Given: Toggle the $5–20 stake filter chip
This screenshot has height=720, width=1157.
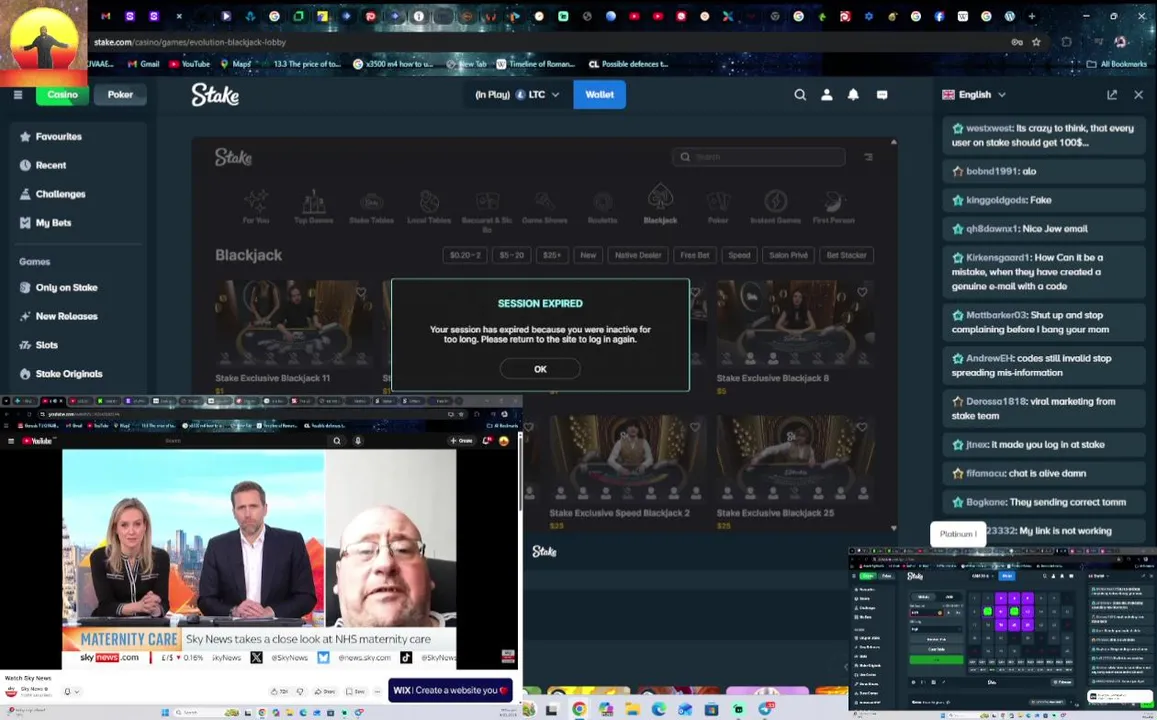Looking at the screenshot, I should coord(511,255).
